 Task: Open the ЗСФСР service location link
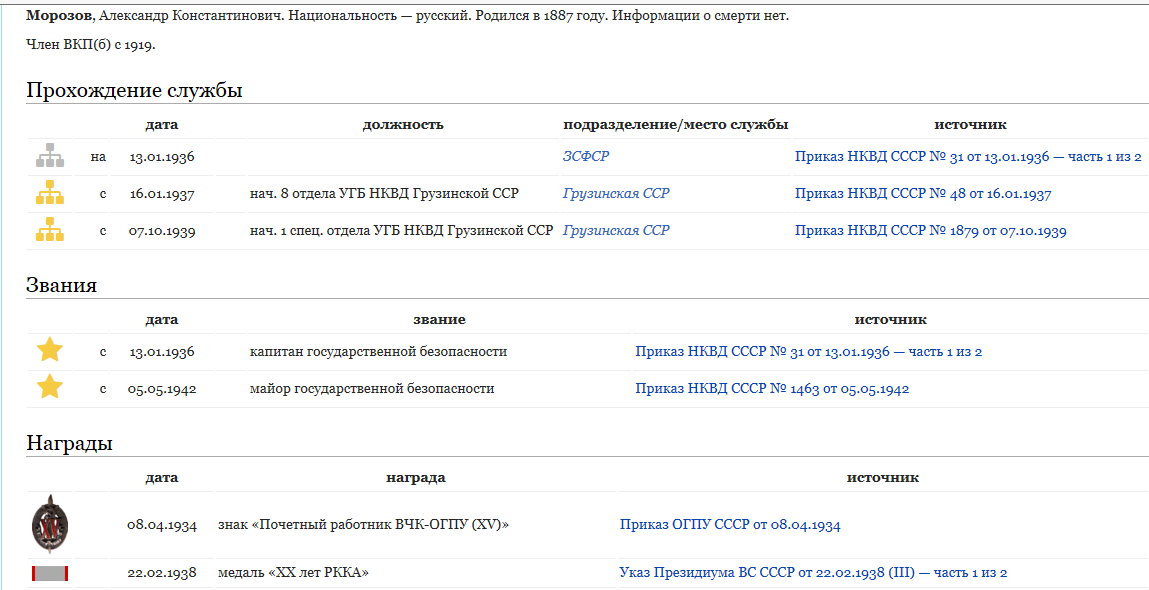[585, 157]
